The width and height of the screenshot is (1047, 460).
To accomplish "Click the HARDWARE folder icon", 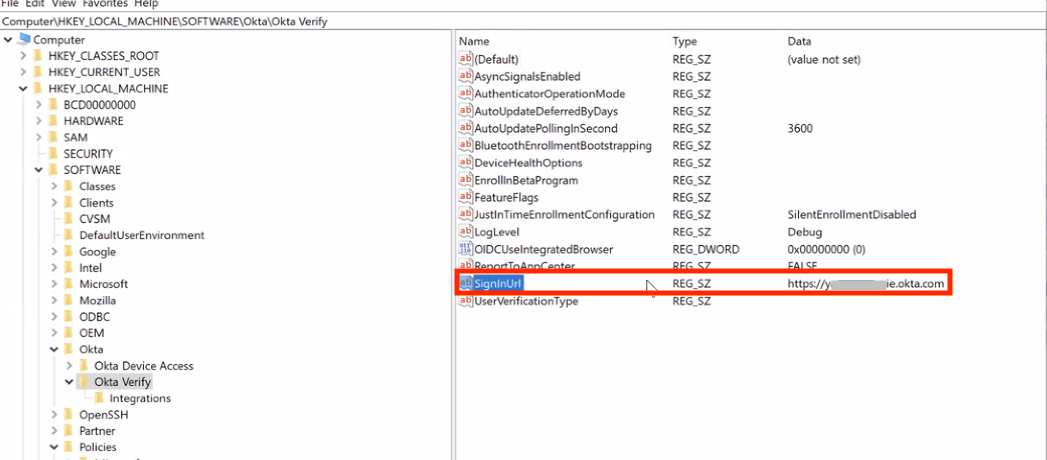I will (54, 121).
